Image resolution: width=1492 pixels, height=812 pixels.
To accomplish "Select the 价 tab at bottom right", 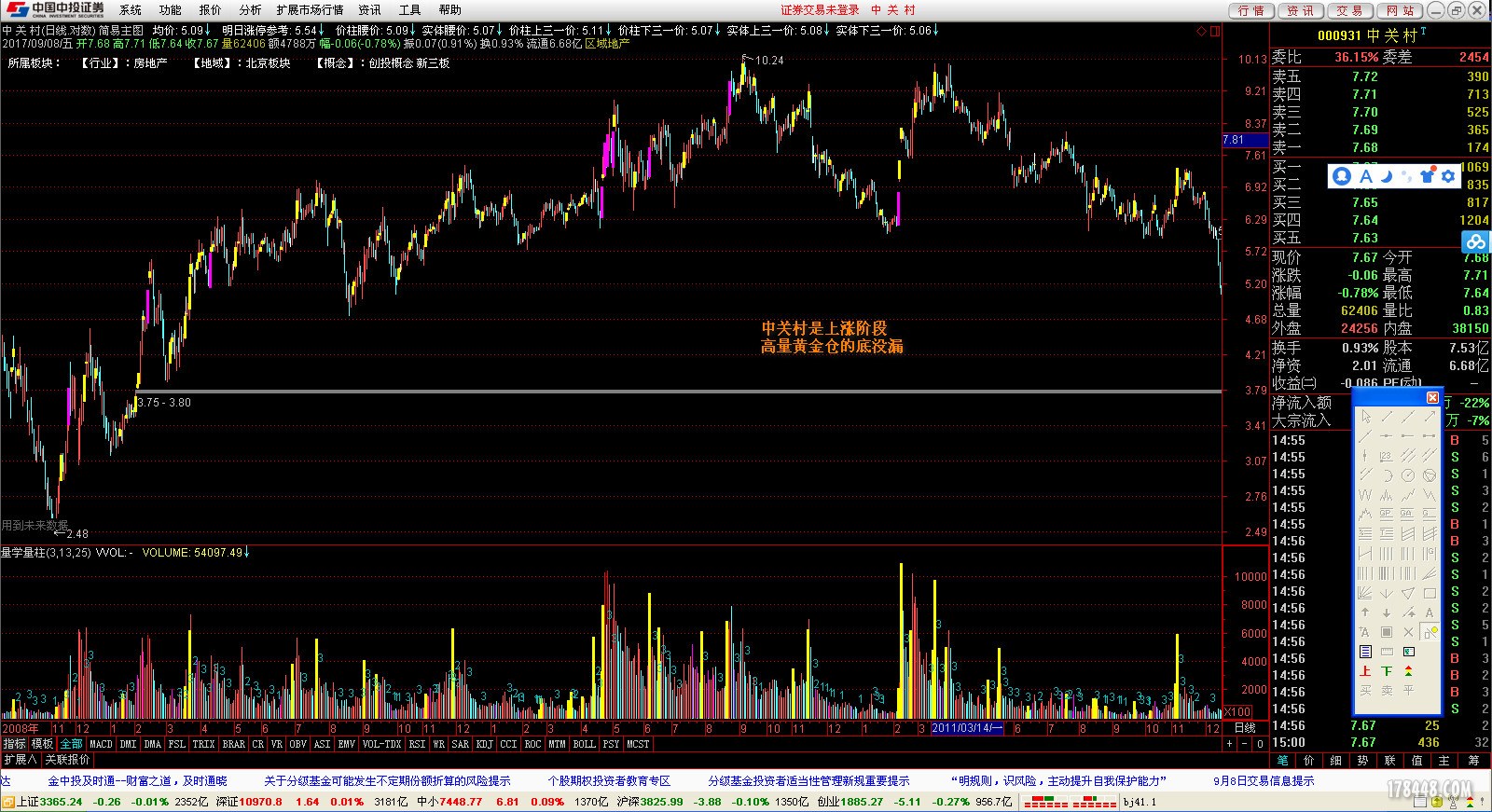I will [x=1309, y=761].
